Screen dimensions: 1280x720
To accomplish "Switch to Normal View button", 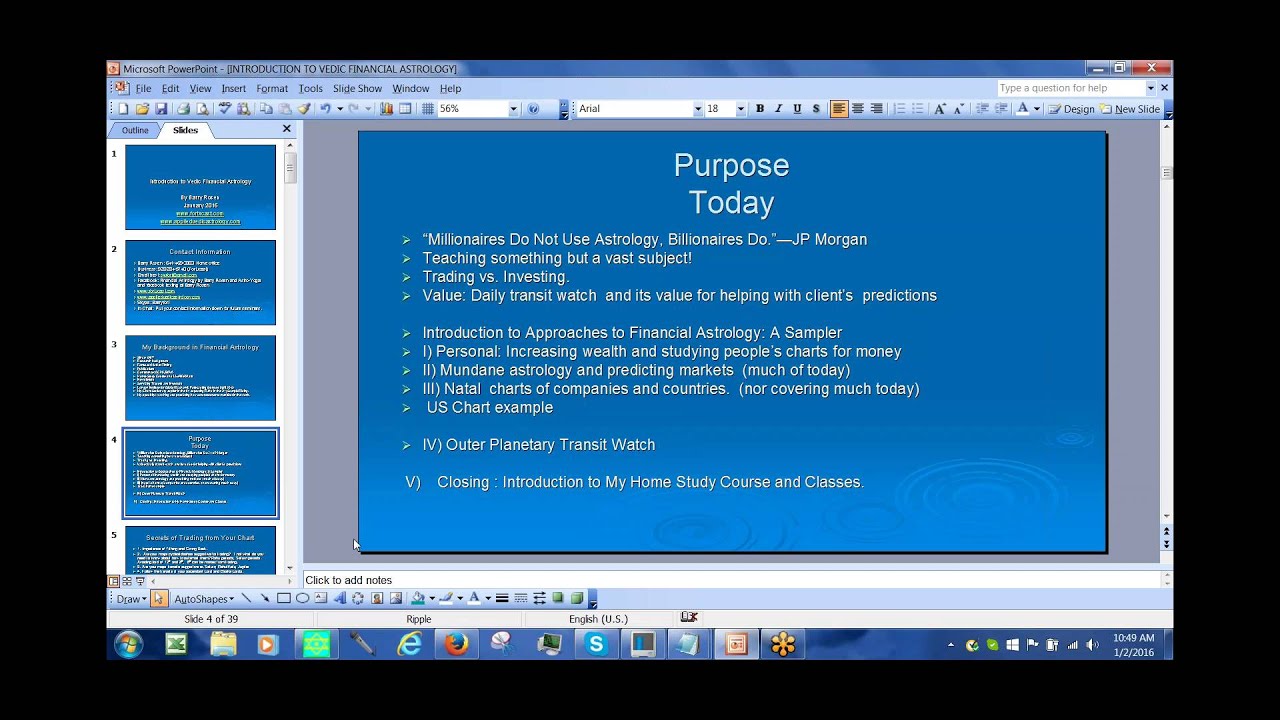I will [113, 581].
